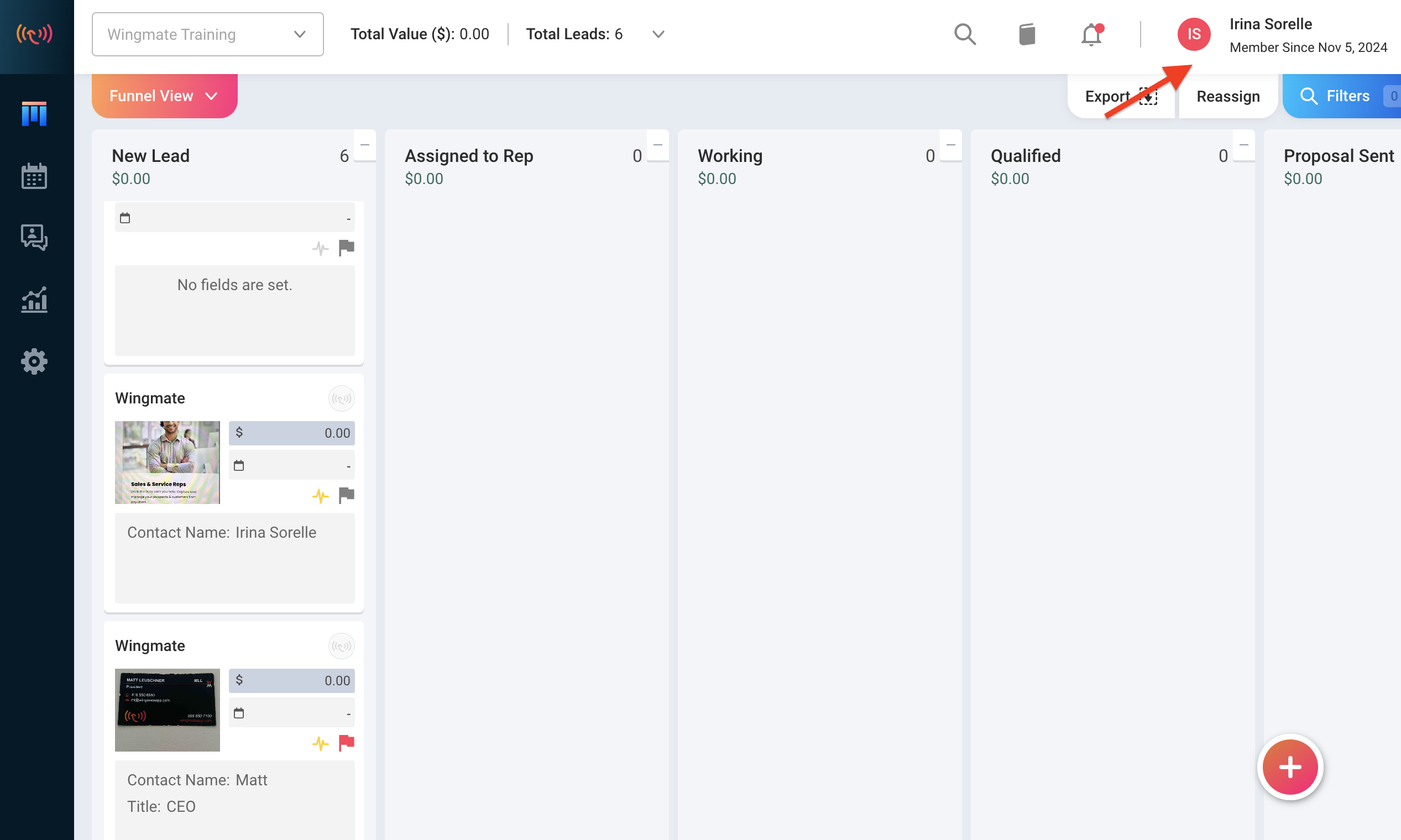
Task: Open the reports chart in sidebar
Action: [x=34, y=300]
